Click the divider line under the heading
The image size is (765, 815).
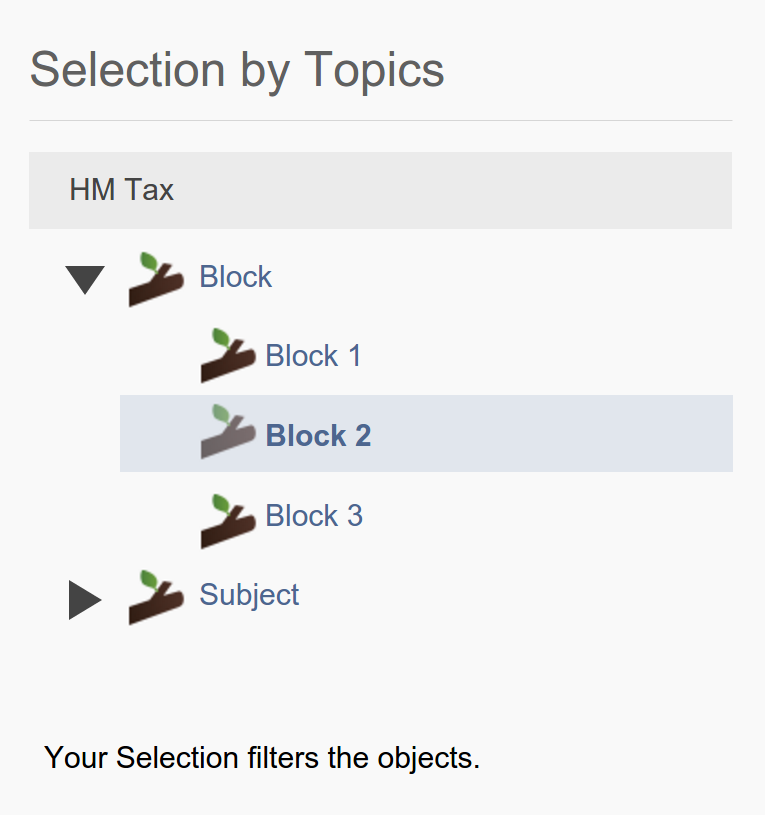click(380, 120)
